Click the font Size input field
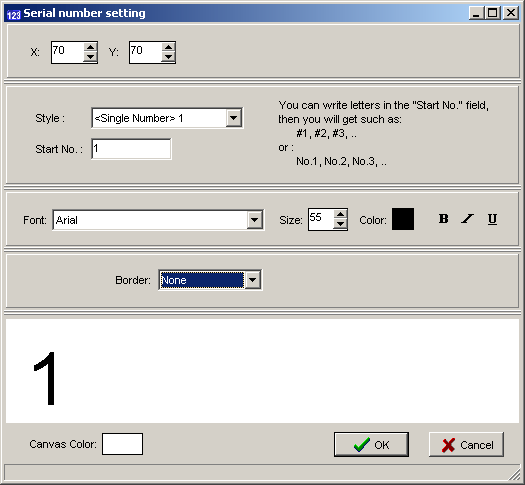Viewport: 525px width, 485px height. tap(321, 220)
